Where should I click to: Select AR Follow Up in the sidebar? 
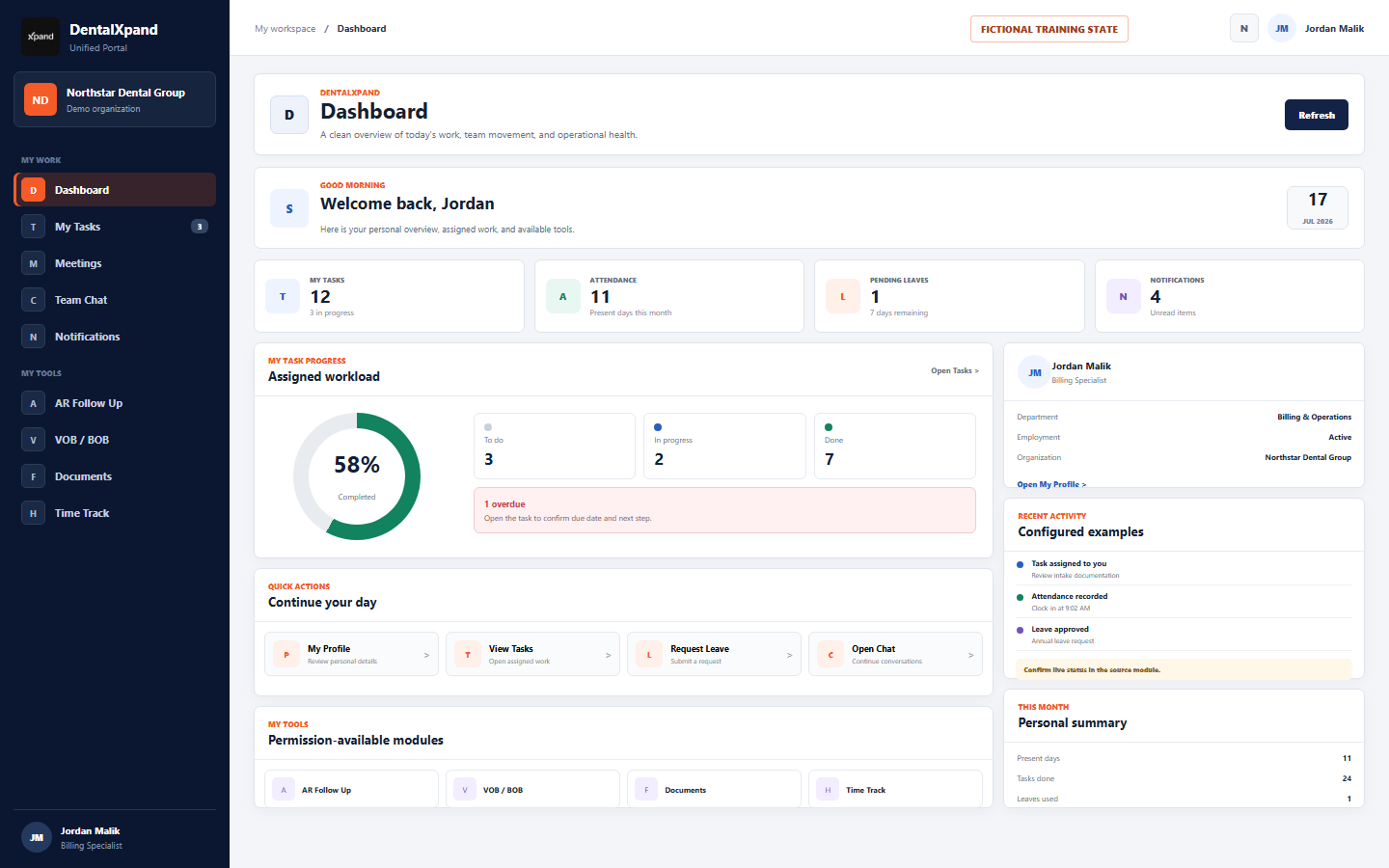[x=115, y=403]
